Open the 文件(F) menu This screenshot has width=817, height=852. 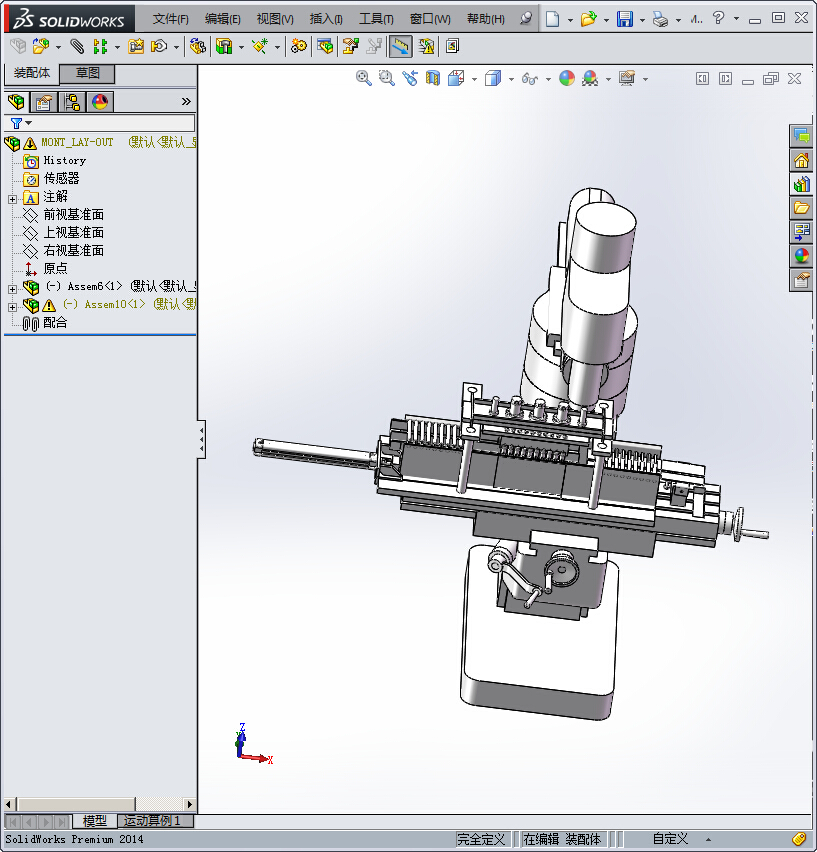pos(171,19)
